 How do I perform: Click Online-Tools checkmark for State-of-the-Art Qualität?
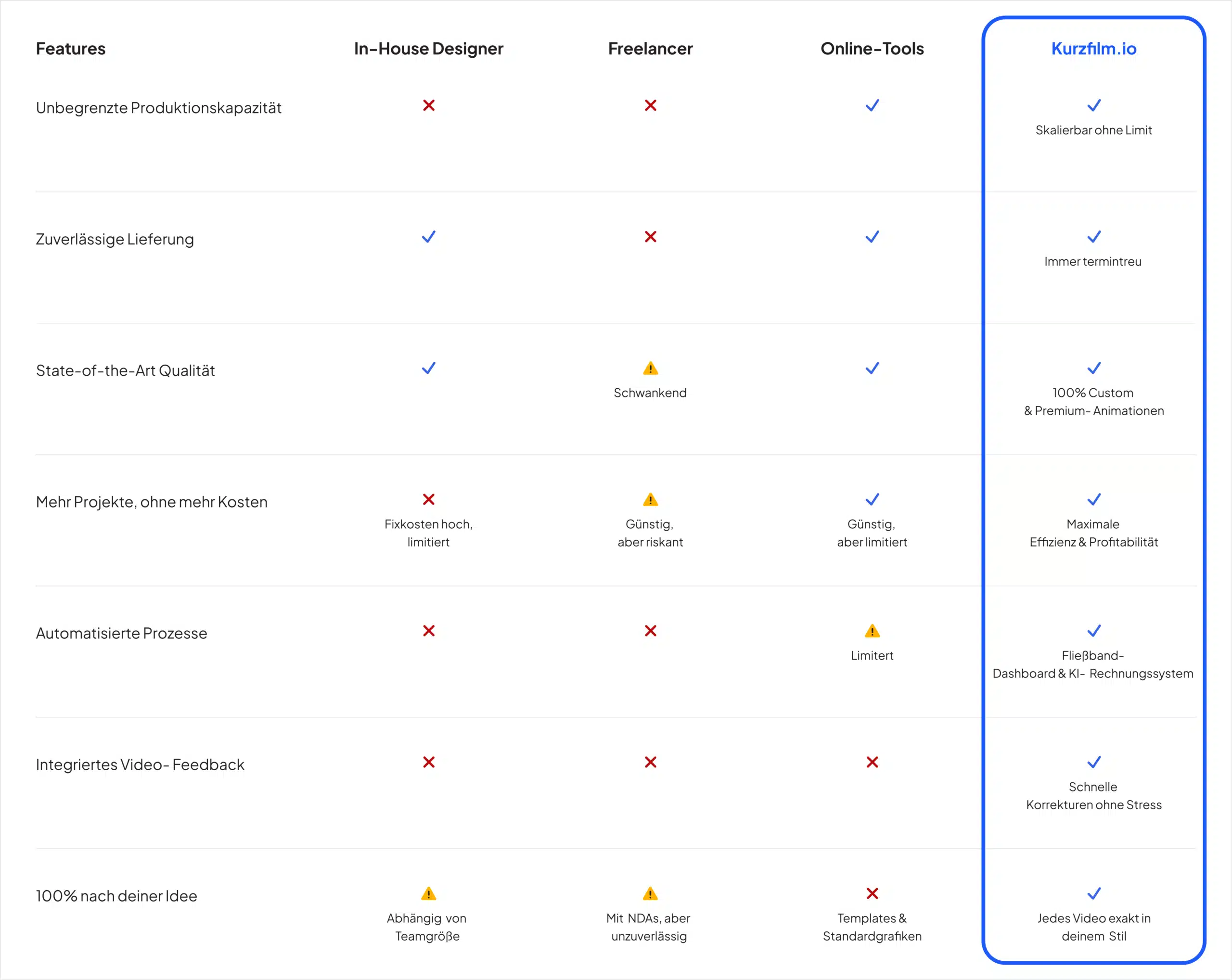(x=872, y=368)
